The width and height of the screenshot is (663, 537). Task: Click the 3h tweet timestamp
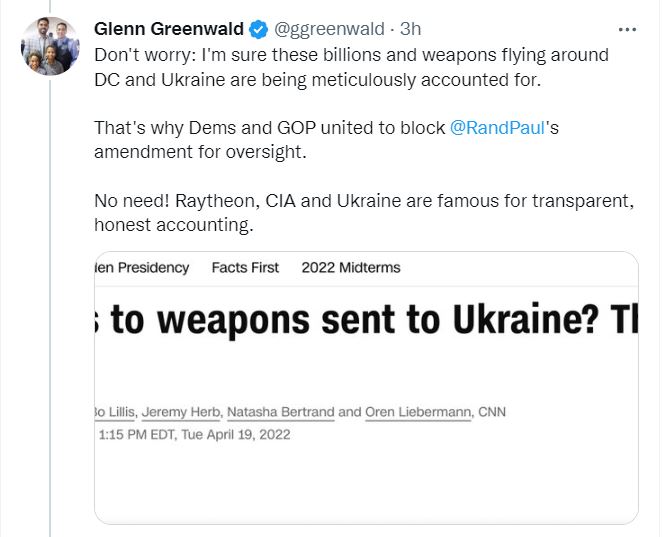click(410, 29)
